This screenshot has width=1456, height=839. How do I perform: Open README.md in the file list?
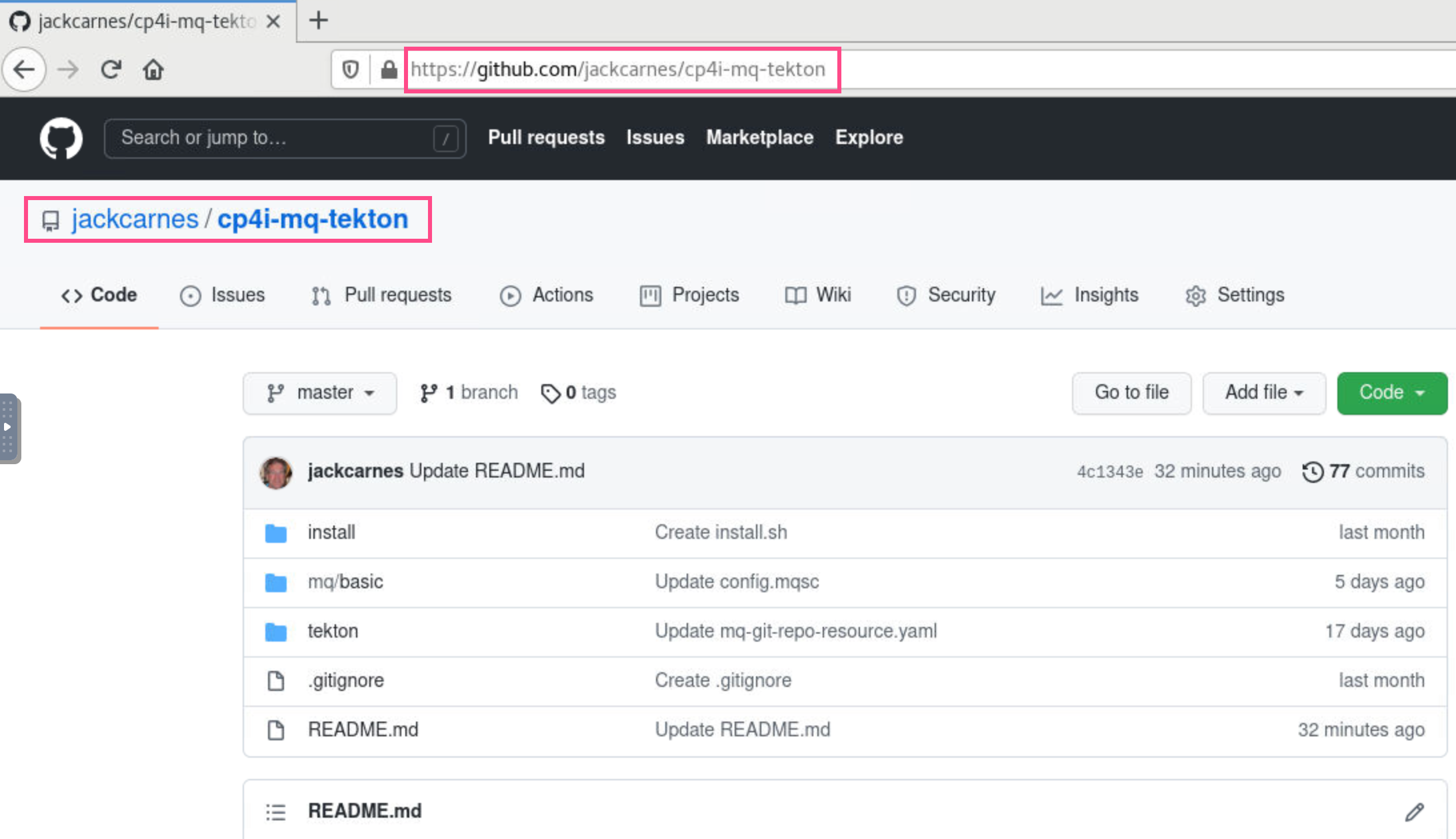[x=363, y=730]
